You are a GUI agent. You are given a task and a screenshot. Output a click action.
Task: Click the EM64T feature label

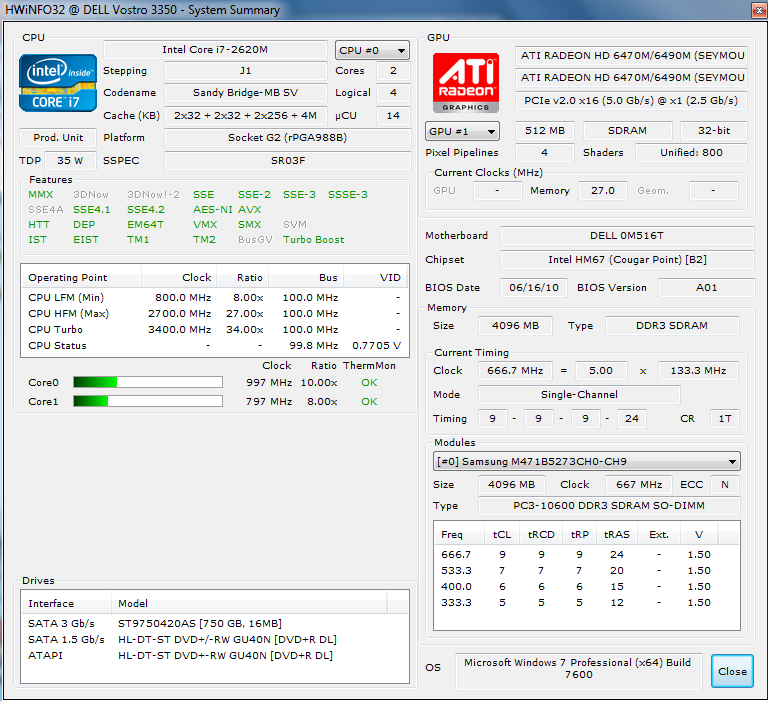145,225
